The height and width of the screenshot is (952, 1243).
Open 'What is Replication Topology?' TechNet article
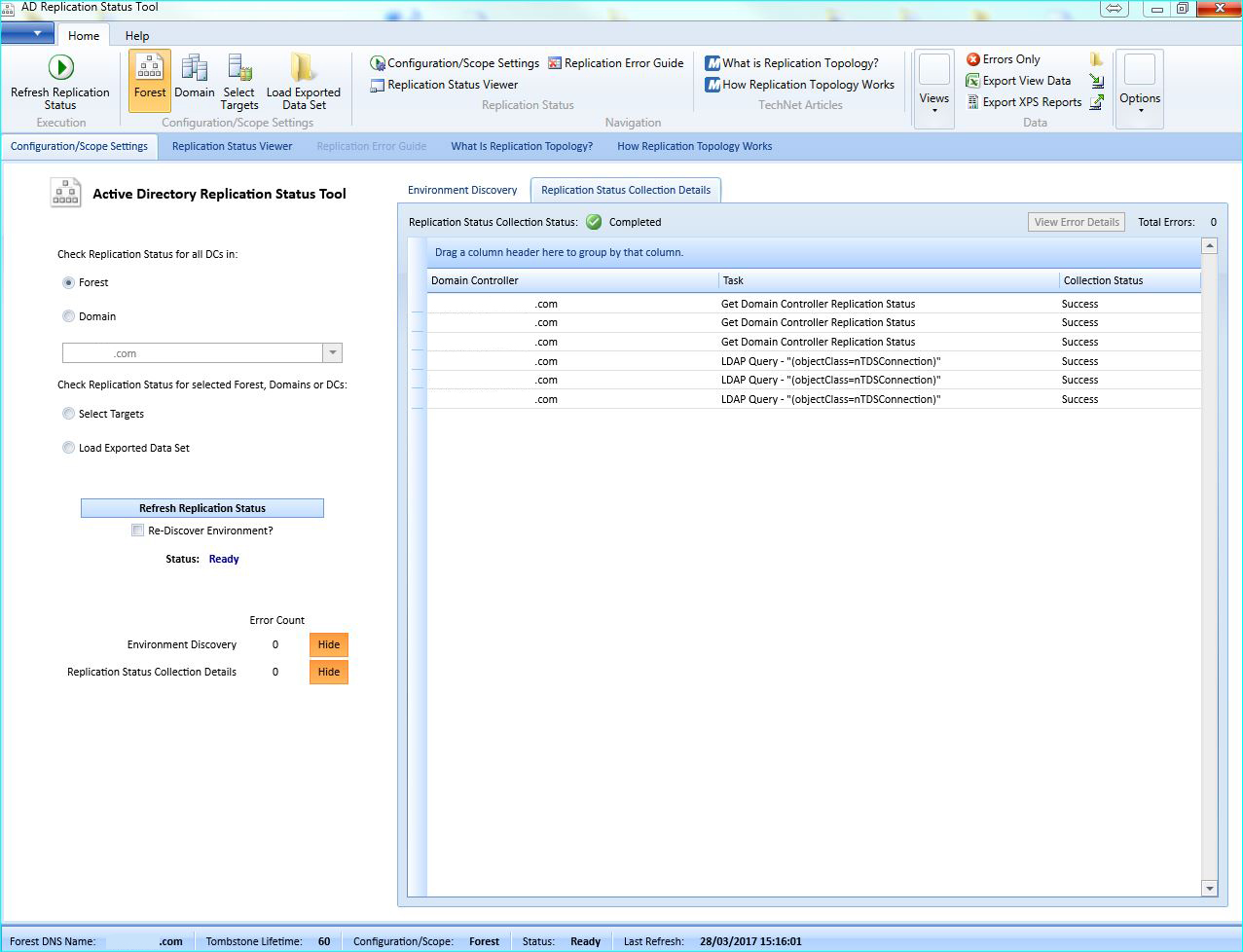pos(791,63)
